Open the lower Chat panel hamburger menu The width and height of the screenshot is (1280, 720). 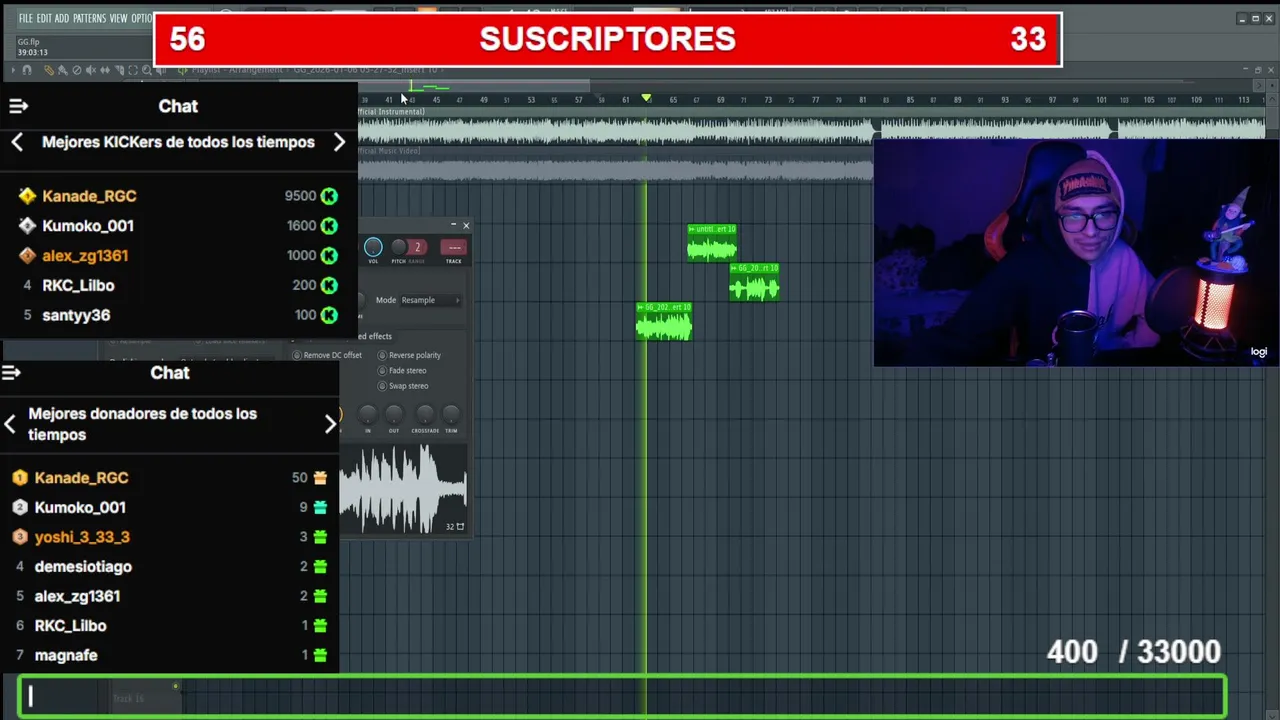pyautogui.click(x=11, y=373)
